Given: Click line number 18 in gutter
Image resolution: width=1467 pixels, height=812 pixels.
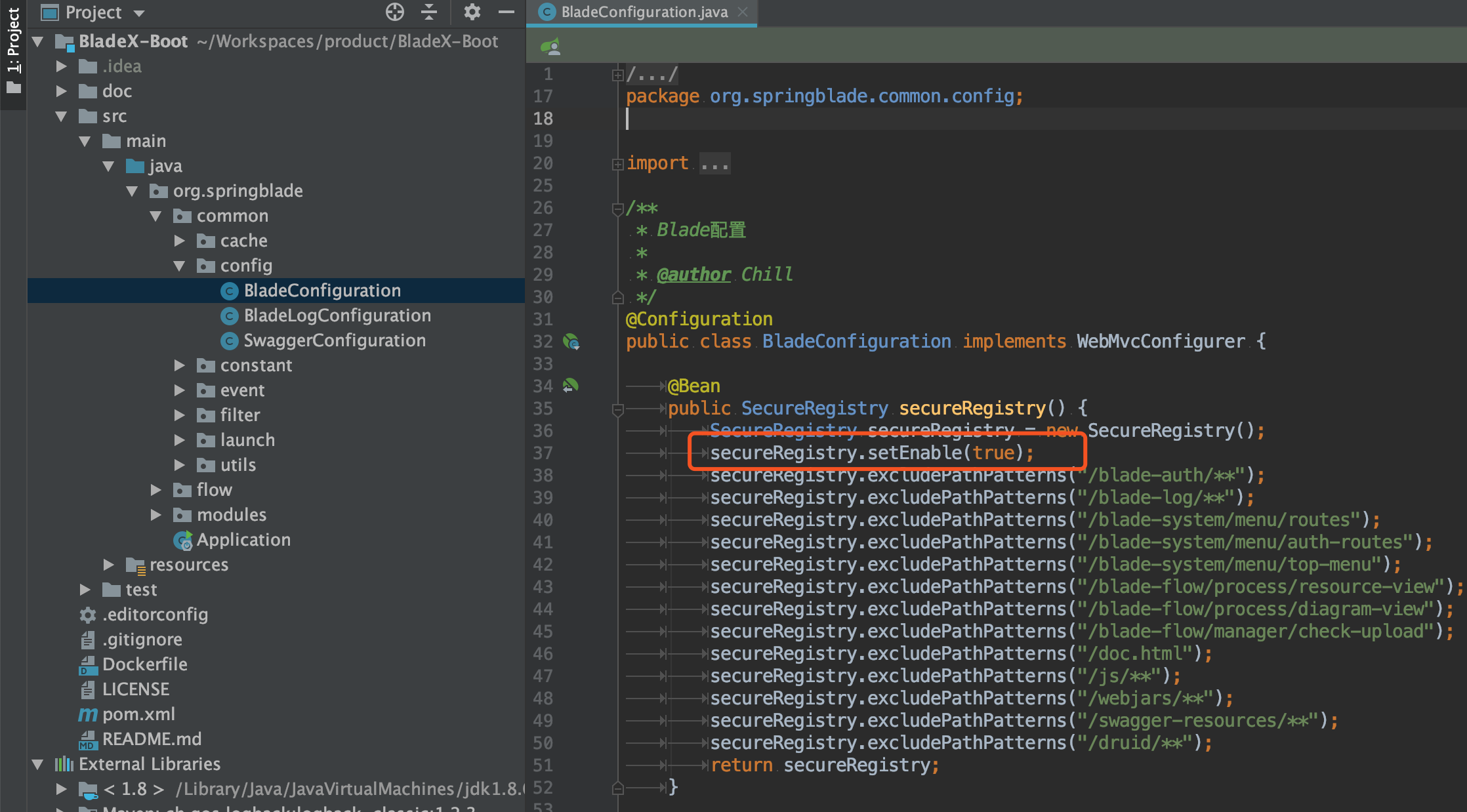Looking at the screenshot, I should pos(543,119).
